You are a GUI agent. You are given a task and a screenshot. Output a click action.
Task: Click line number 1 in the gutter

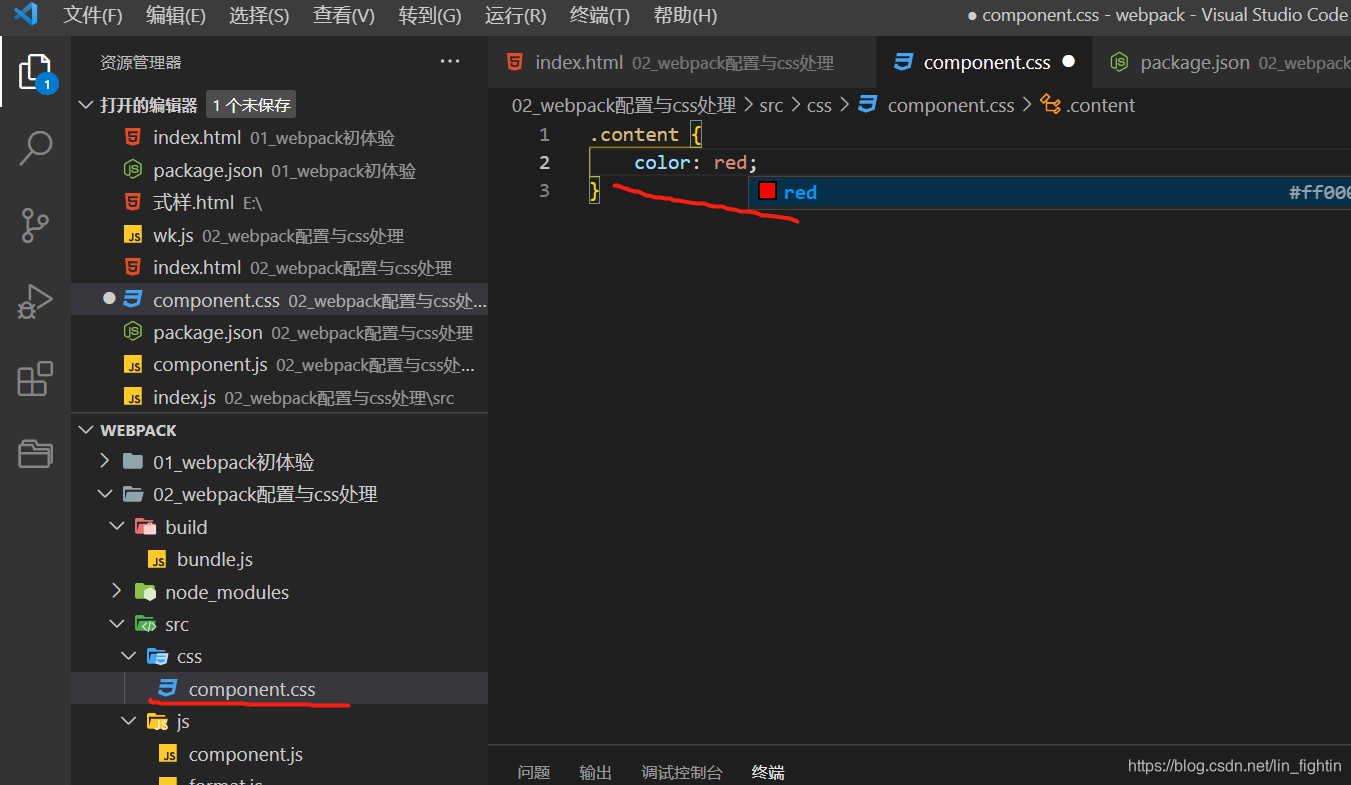coord(544,135)
